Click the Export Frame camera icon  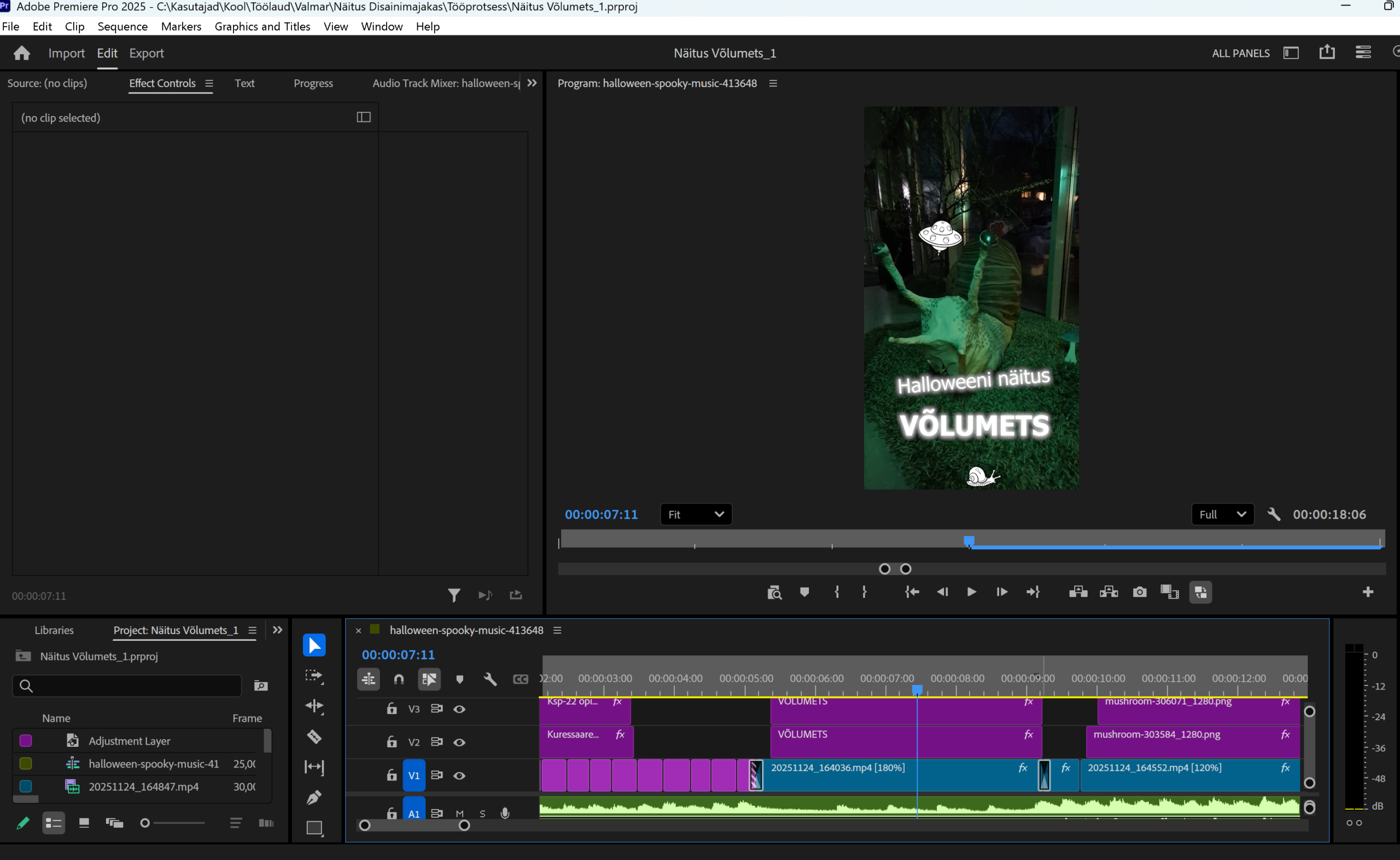point(1139,592)
